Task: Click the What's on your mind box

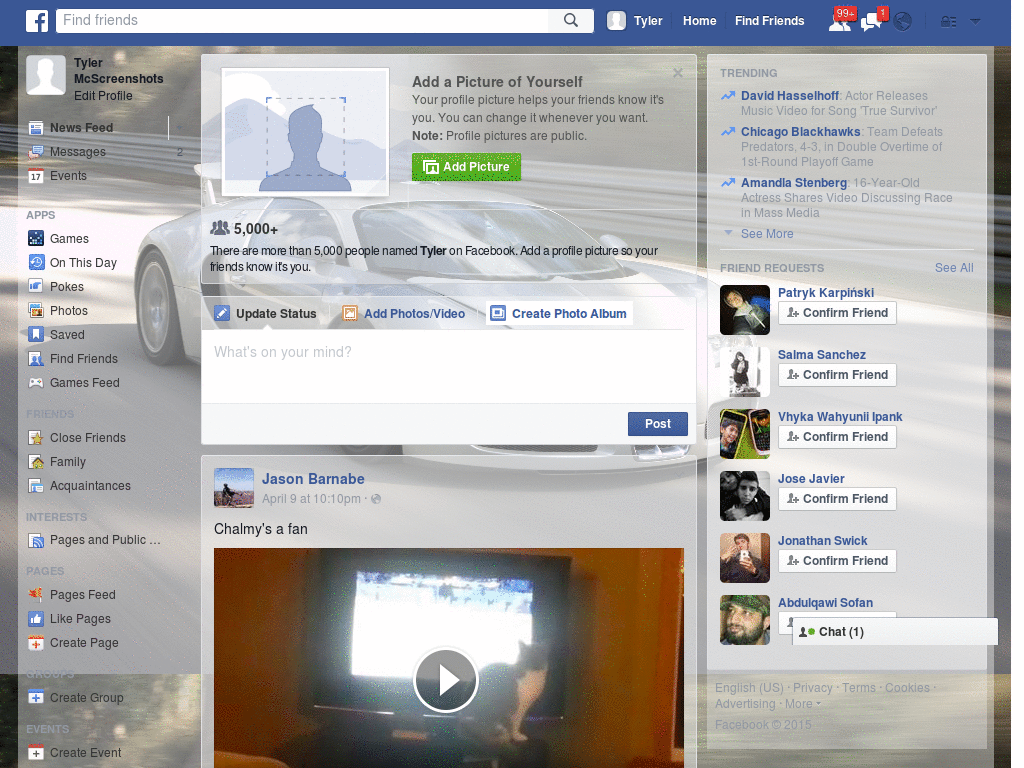Action: coord(448,366)
